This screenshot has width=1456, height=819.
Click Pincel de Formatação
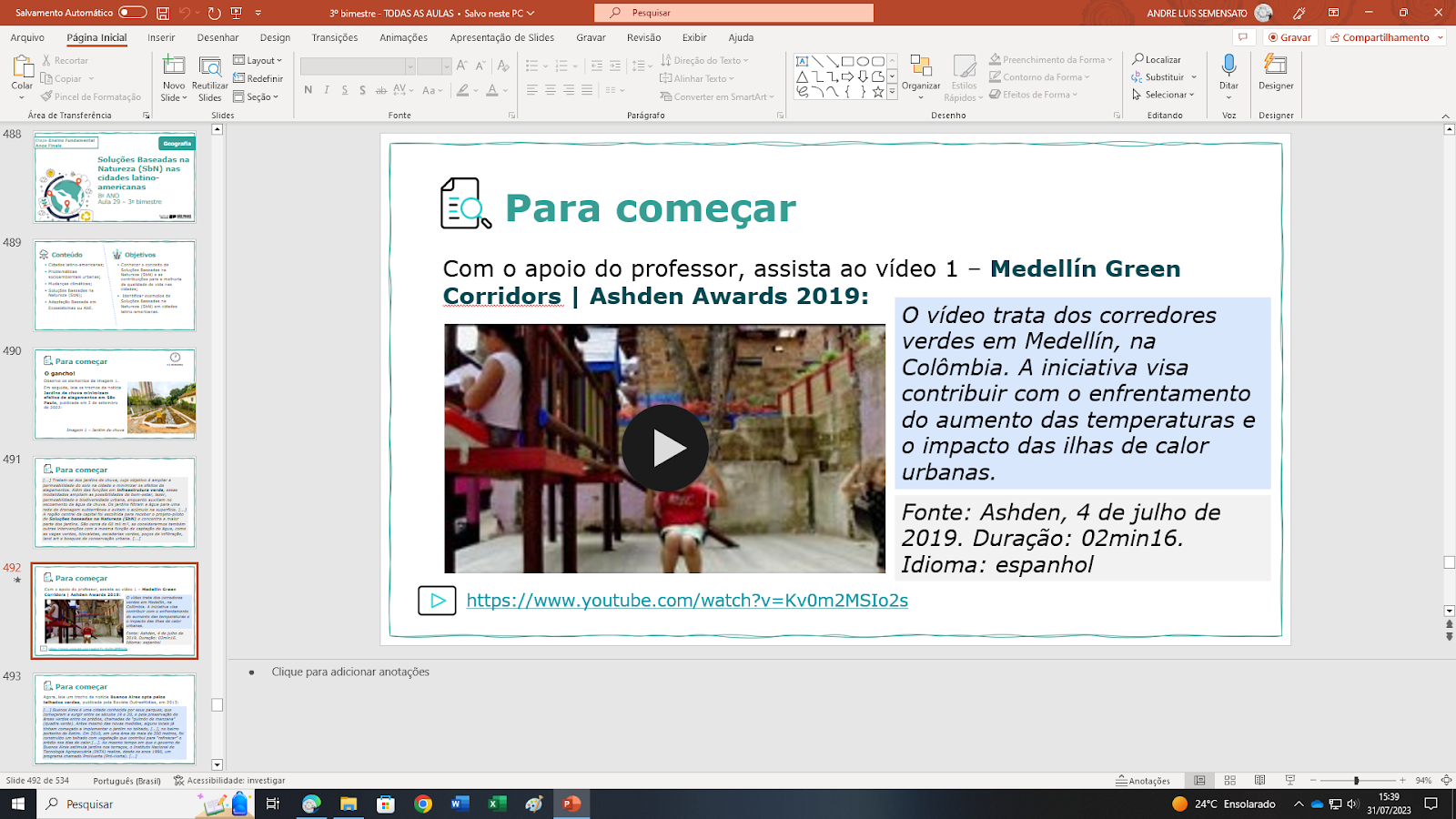coord(91,96)
